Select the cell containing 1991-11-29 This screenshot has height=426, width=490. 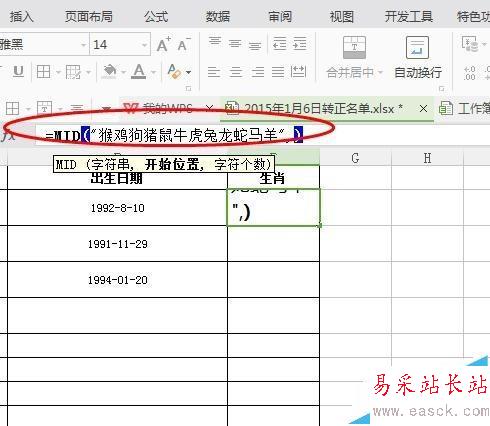click(117, 244)
